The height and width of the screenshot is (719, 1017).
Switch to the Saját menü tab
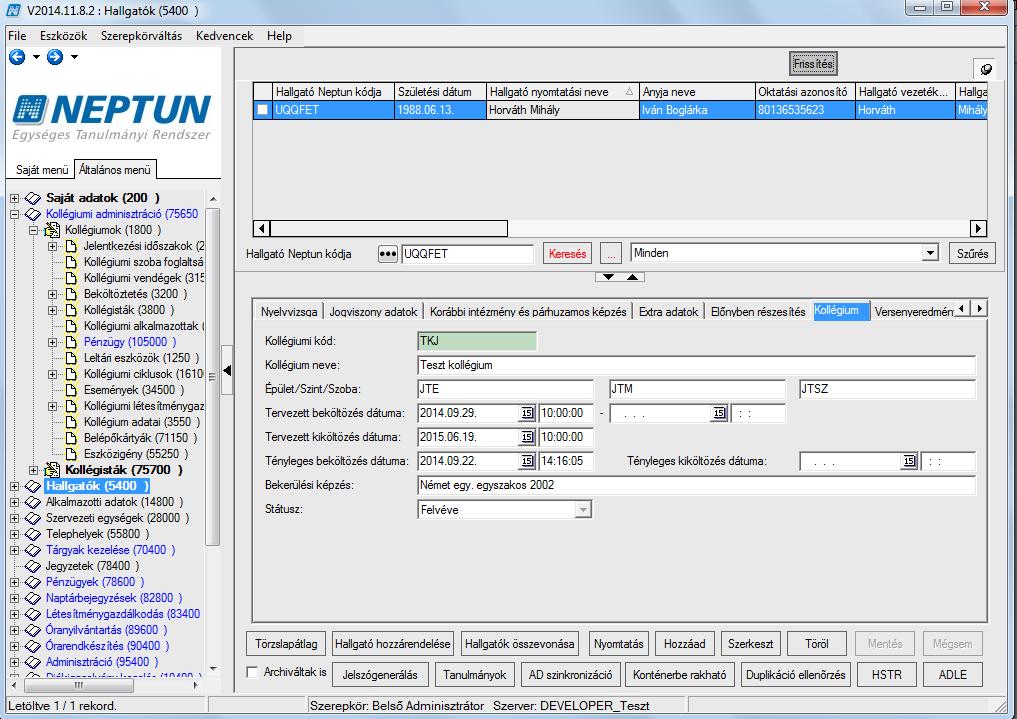tap(42, 170)
